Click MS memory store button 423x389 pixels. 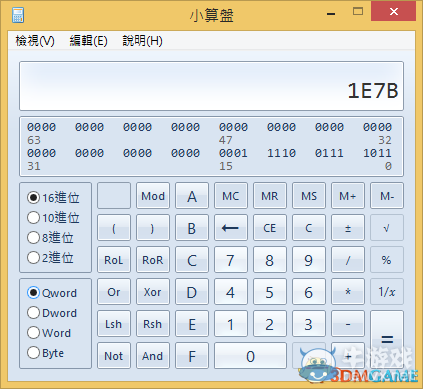(x=309, y=196)
